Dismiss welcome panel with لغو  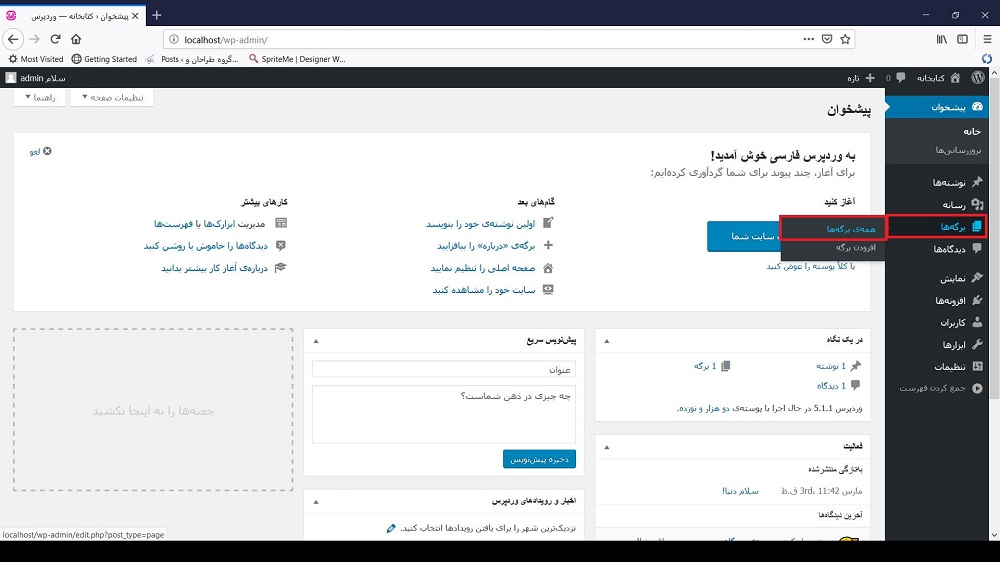click(x=40, y=151)
